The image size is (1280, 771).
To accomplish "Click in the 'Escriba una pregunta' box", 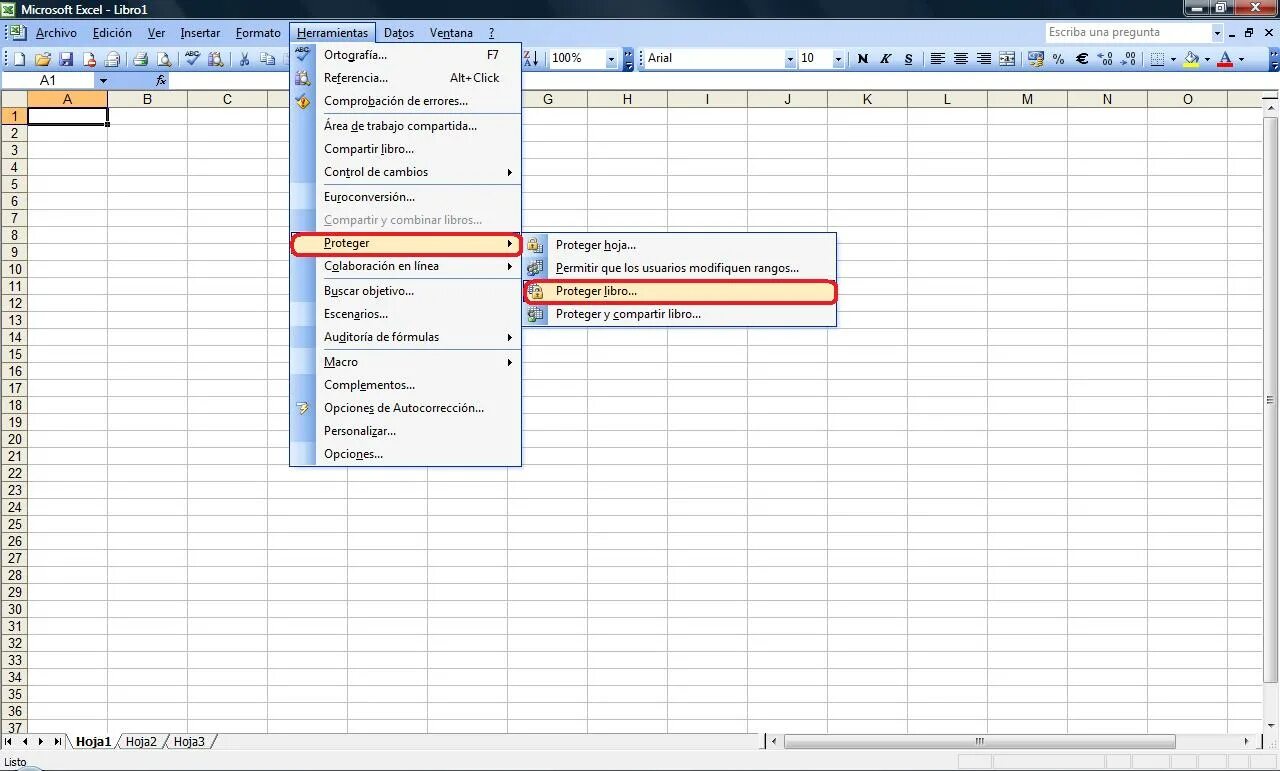I will [x=1127, y=33].
